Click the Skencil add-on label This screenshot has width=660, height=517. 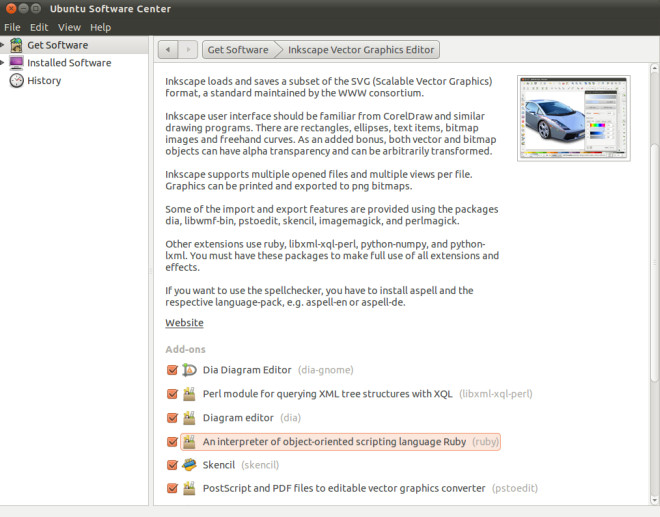219,465
